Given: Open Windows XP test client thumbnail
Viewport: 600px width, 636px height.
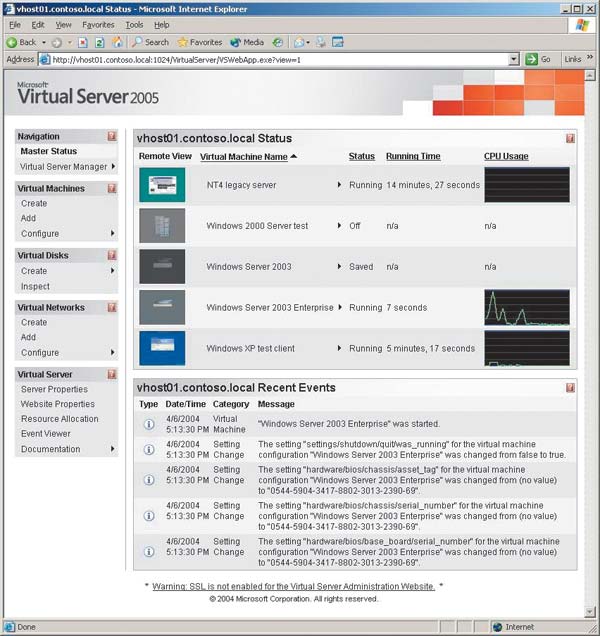Looking at the screenshot, I should [162, 348].
